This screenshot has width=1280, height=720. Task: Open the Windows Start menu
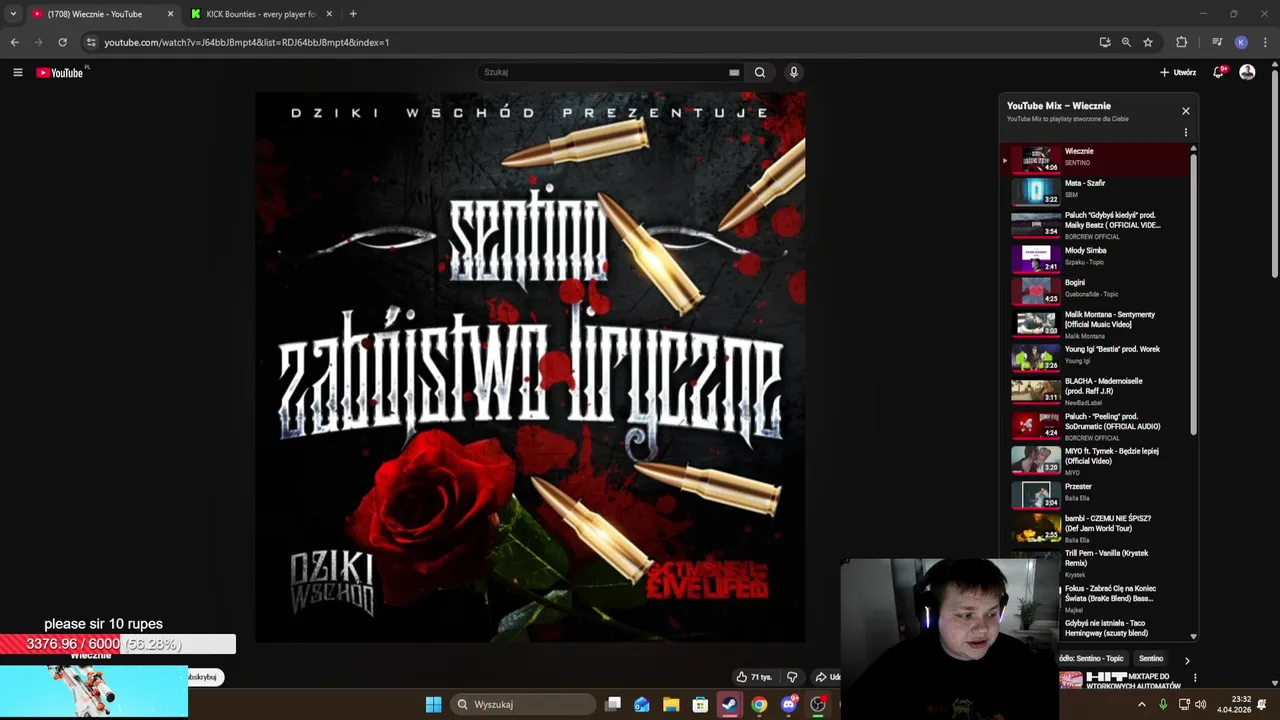[433, 704]
